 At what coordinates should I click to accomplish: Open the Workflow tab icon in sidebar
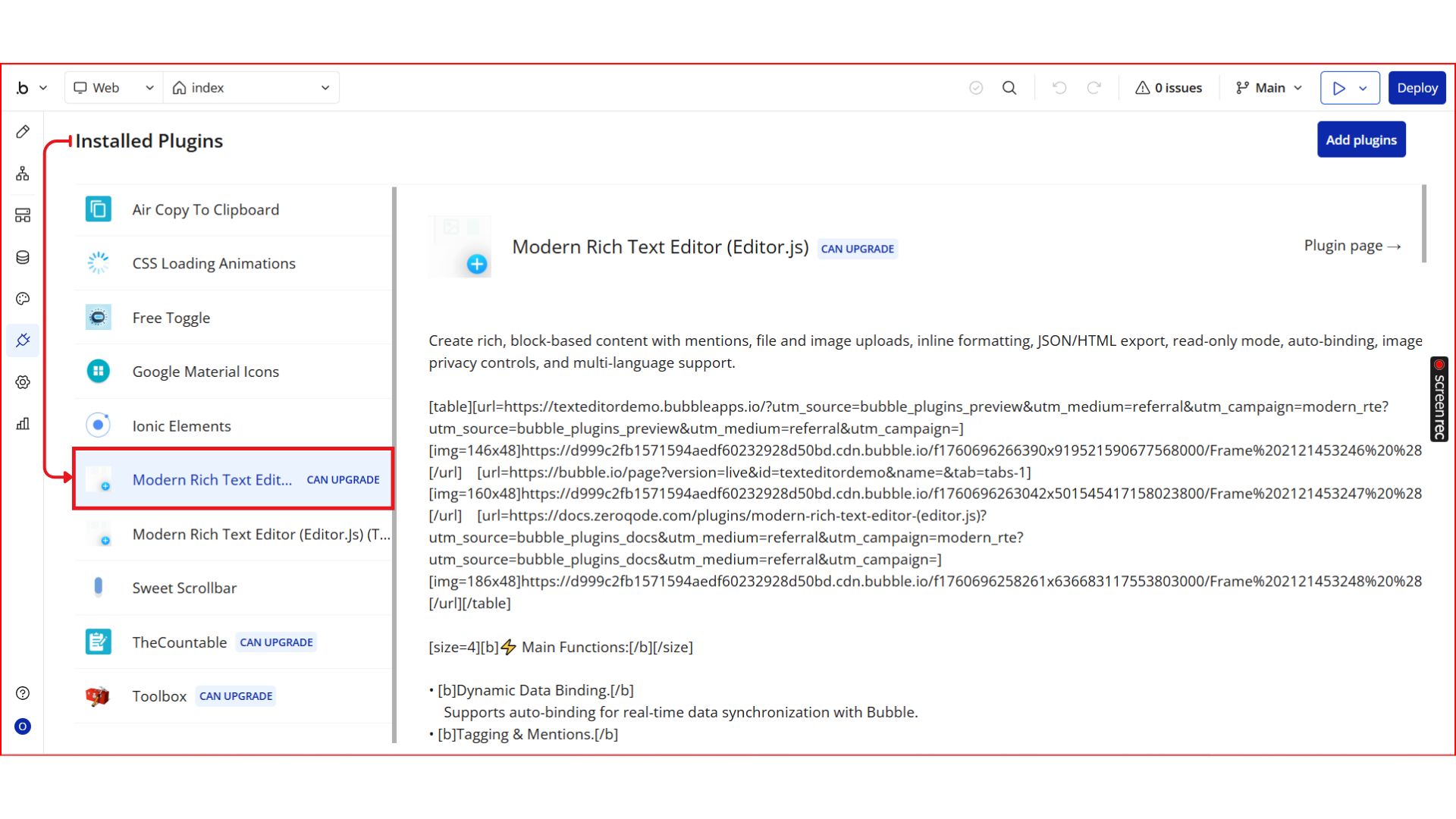pyautogui.click(x=23, y=174)
